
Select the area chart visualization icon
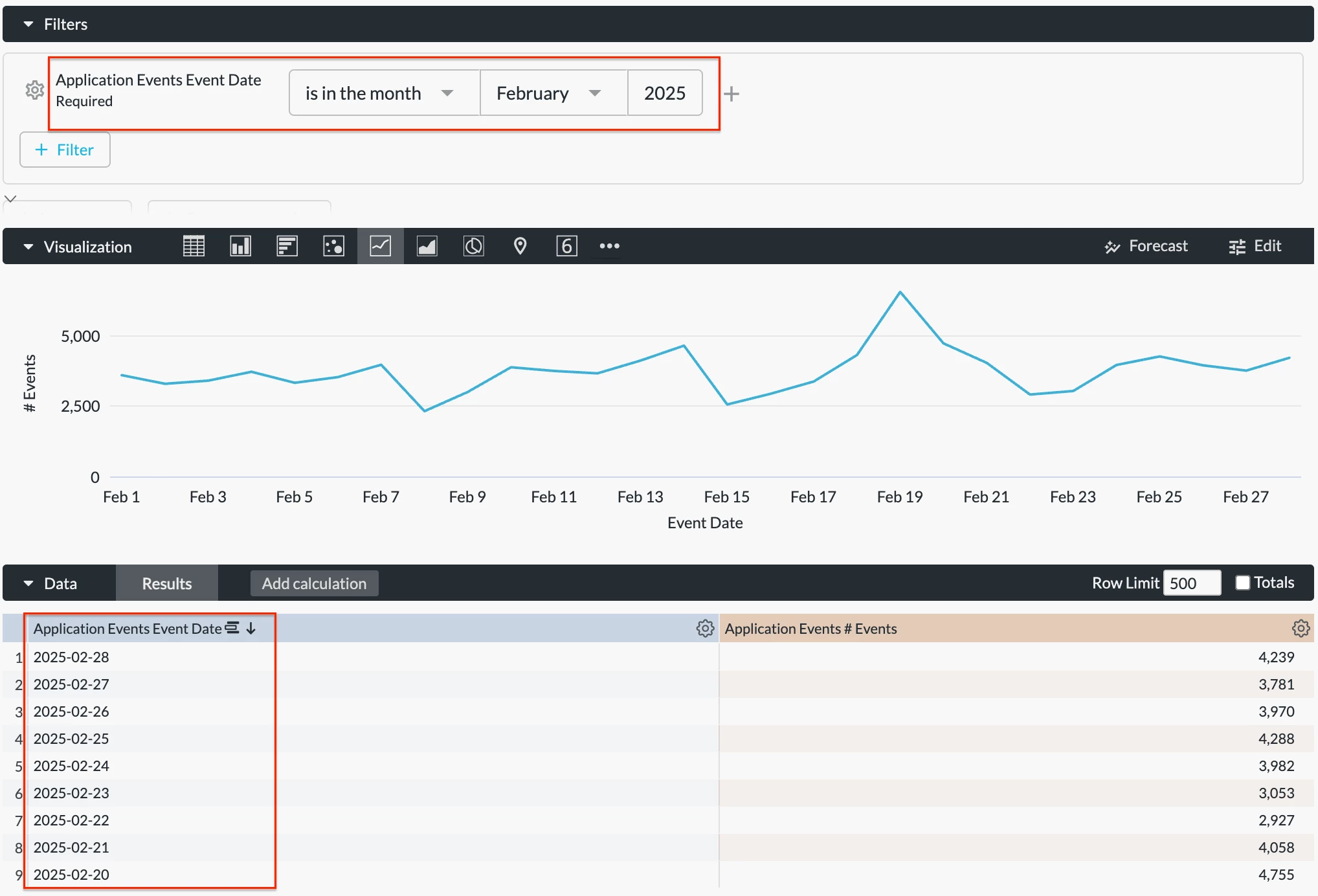tap(427, 246)
